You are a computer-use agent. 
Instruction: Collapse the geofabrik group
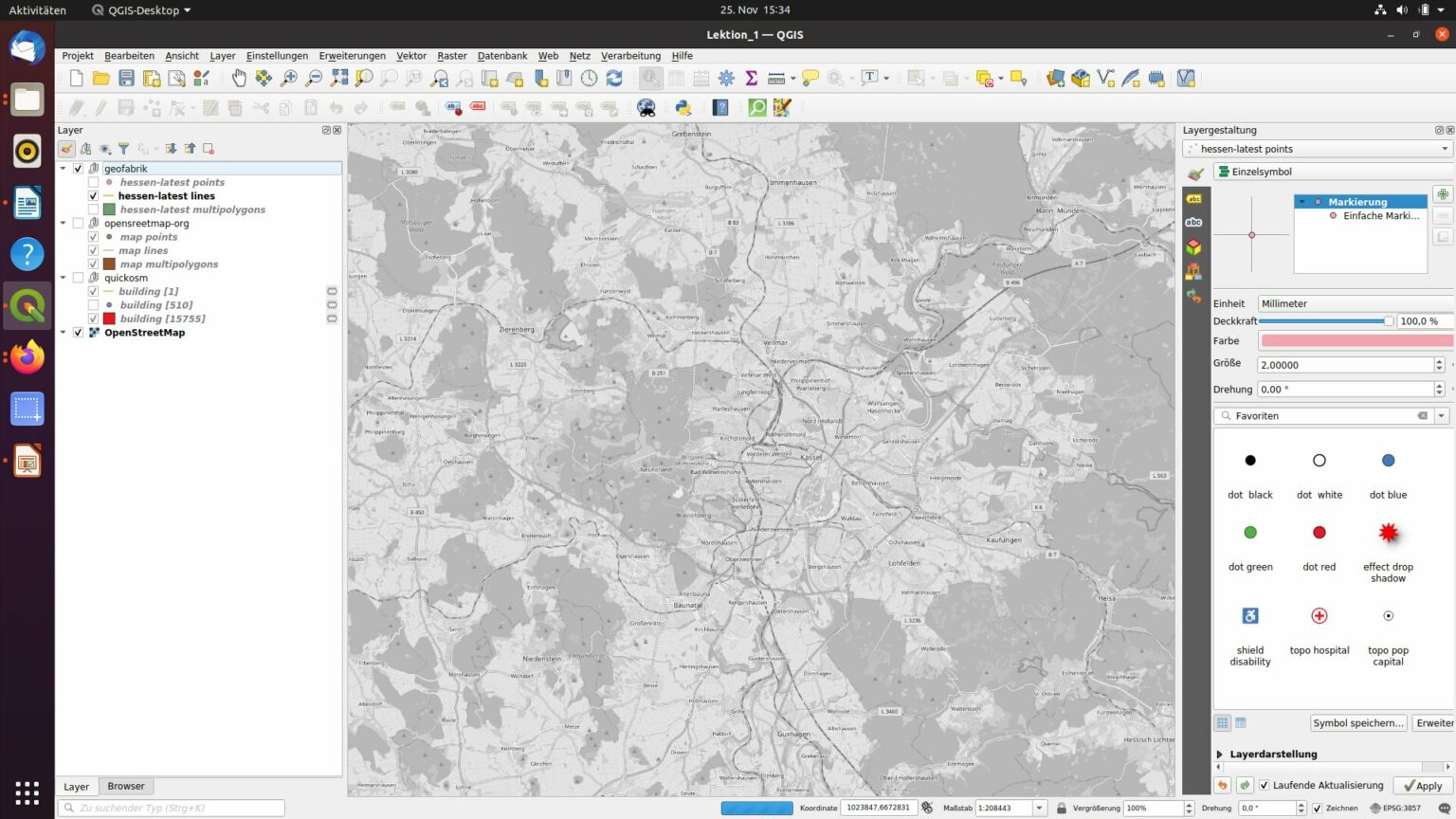(x=64, y=169)
